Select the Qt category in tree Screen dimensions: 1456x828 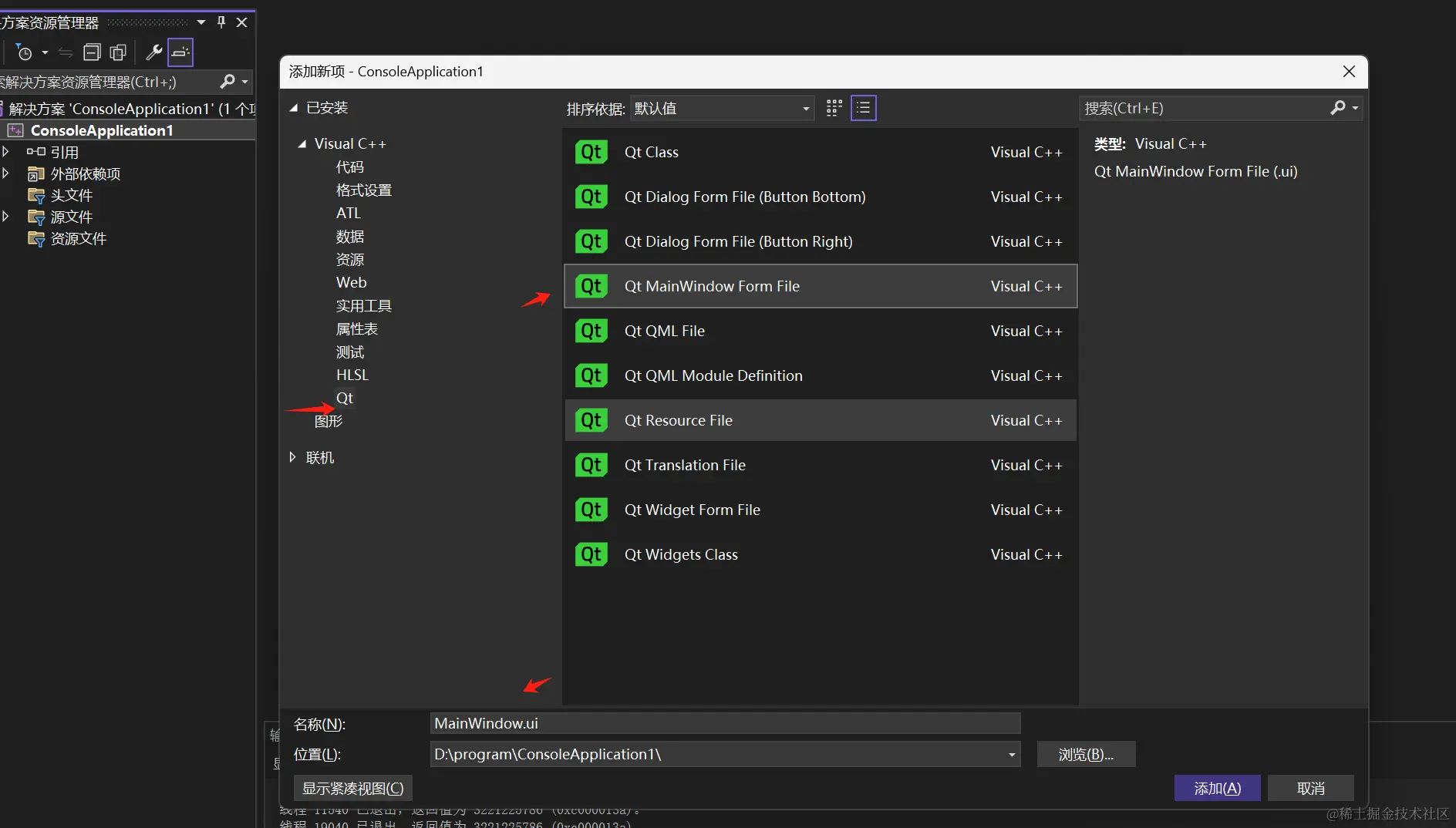pos(345,398)
